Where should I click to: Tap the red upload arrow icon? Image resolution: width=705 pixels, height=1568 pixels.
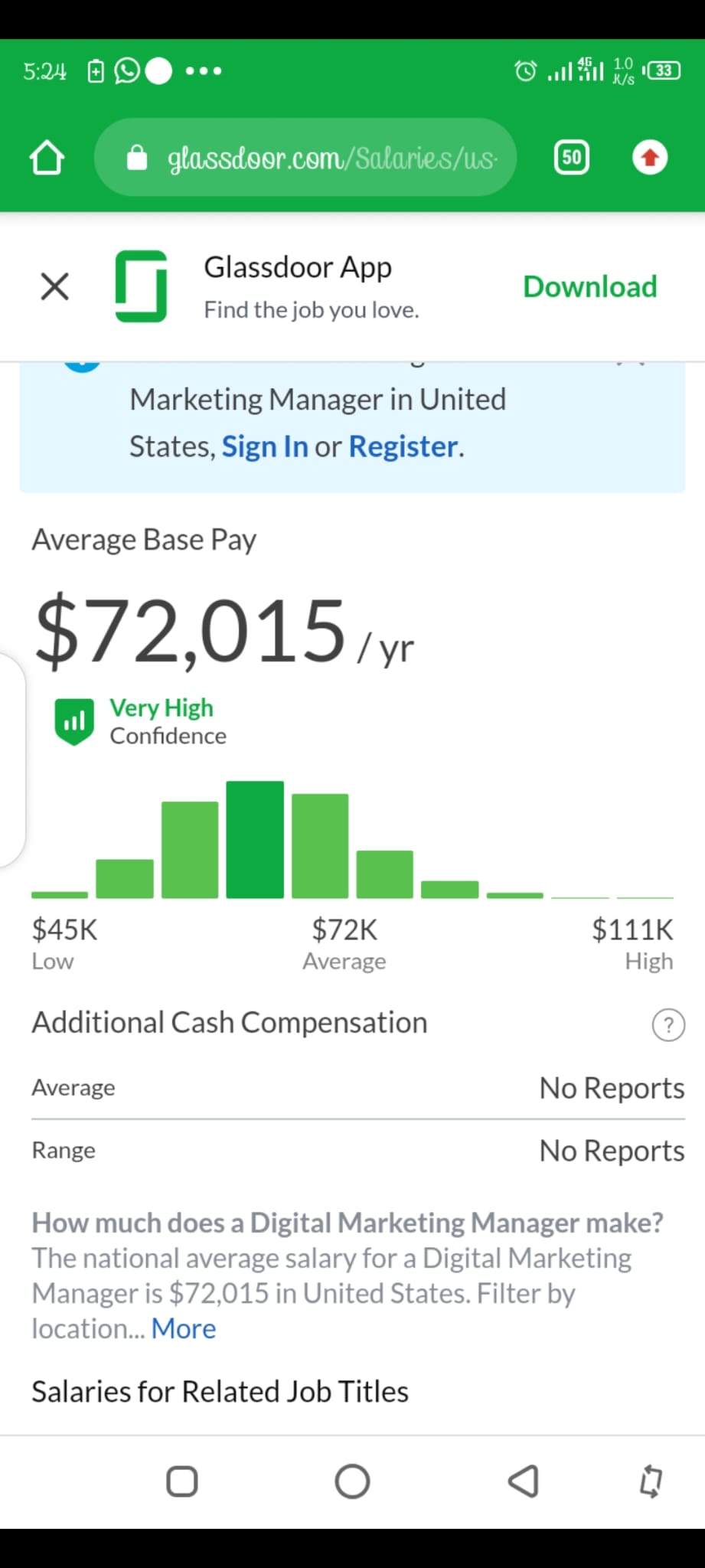pos(650,158)
